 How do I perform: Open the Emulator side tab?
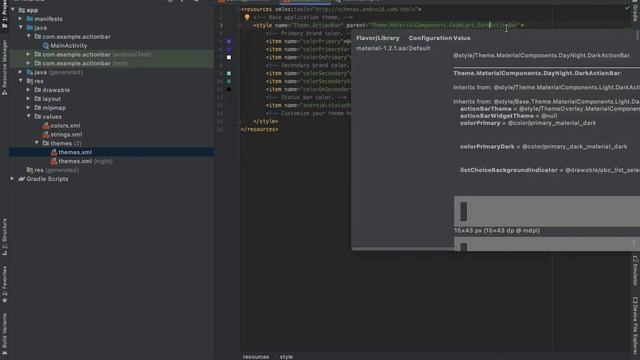635,271
